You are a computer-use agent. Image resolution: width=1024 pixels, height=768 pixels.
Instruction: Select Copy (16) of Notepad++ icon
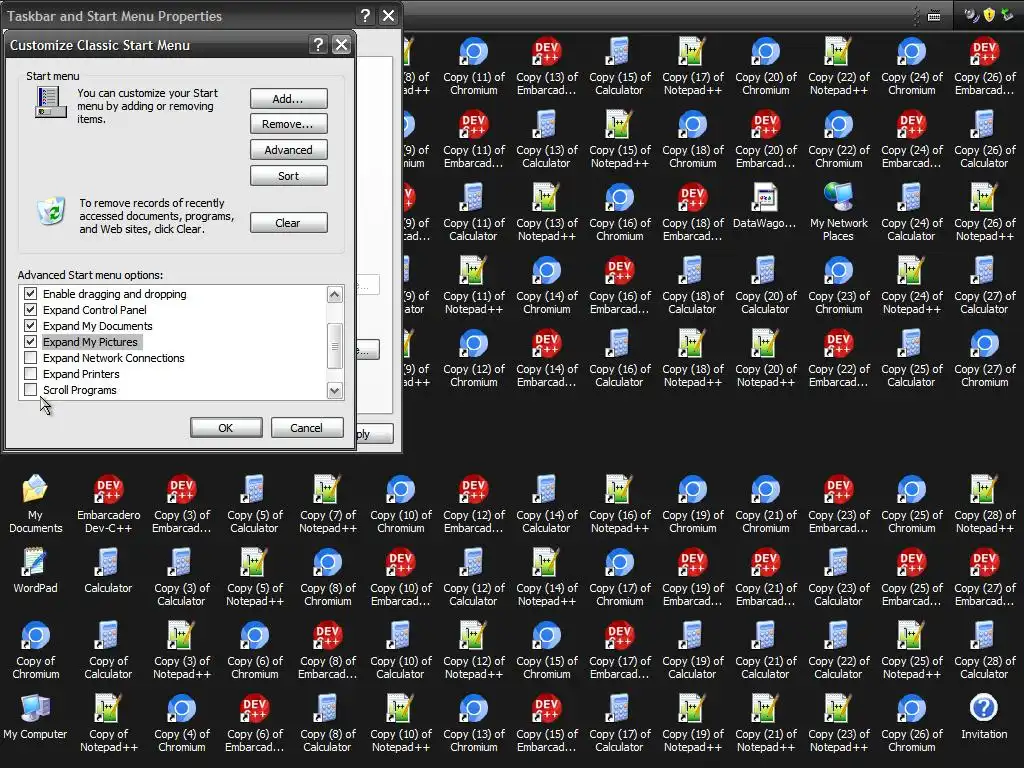click(x=620, y=504)
